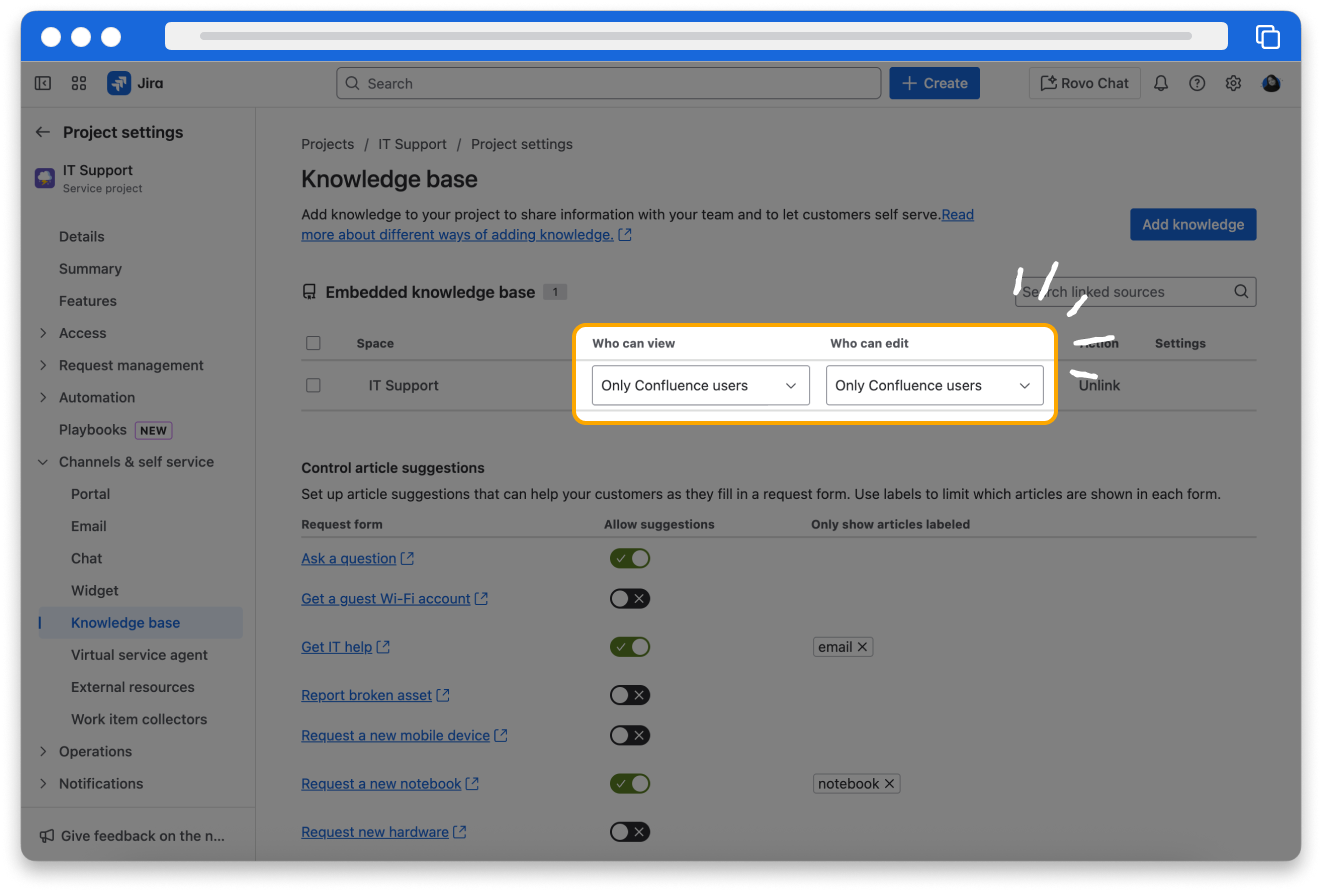The width and height of the screenshot is (1322, 892).
Task: Open the Who can view dropdown
Action: [x=700, y=385]
